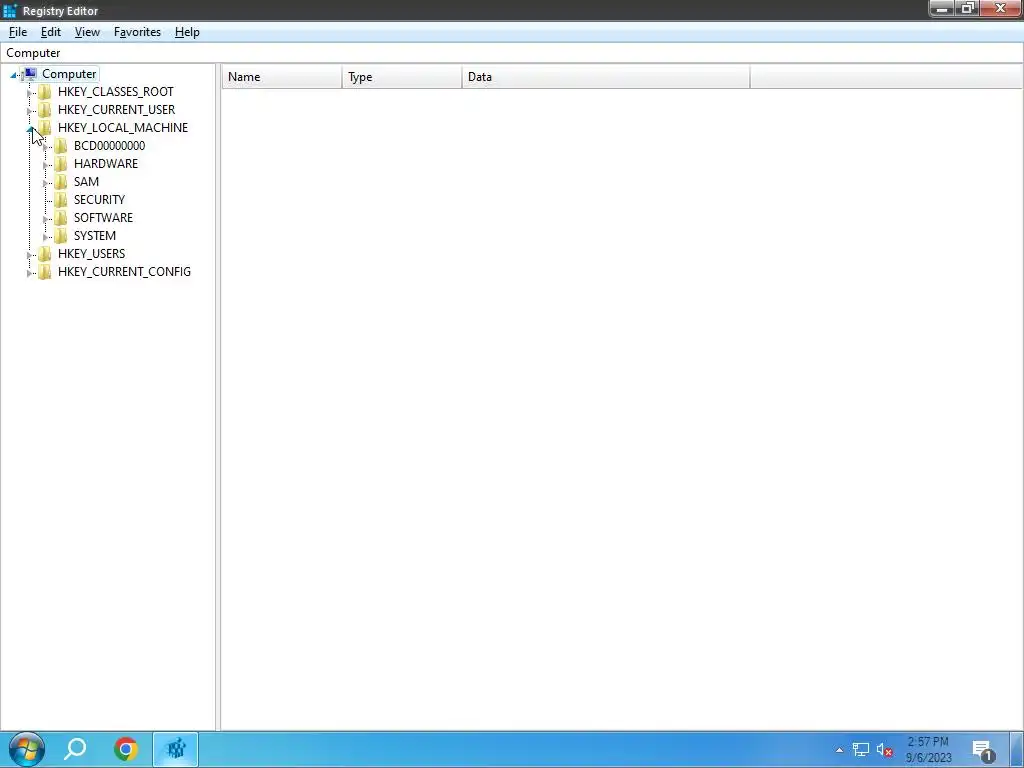Click the Type column header
This screenshot has height=768, width=1024.
[402, 77]
